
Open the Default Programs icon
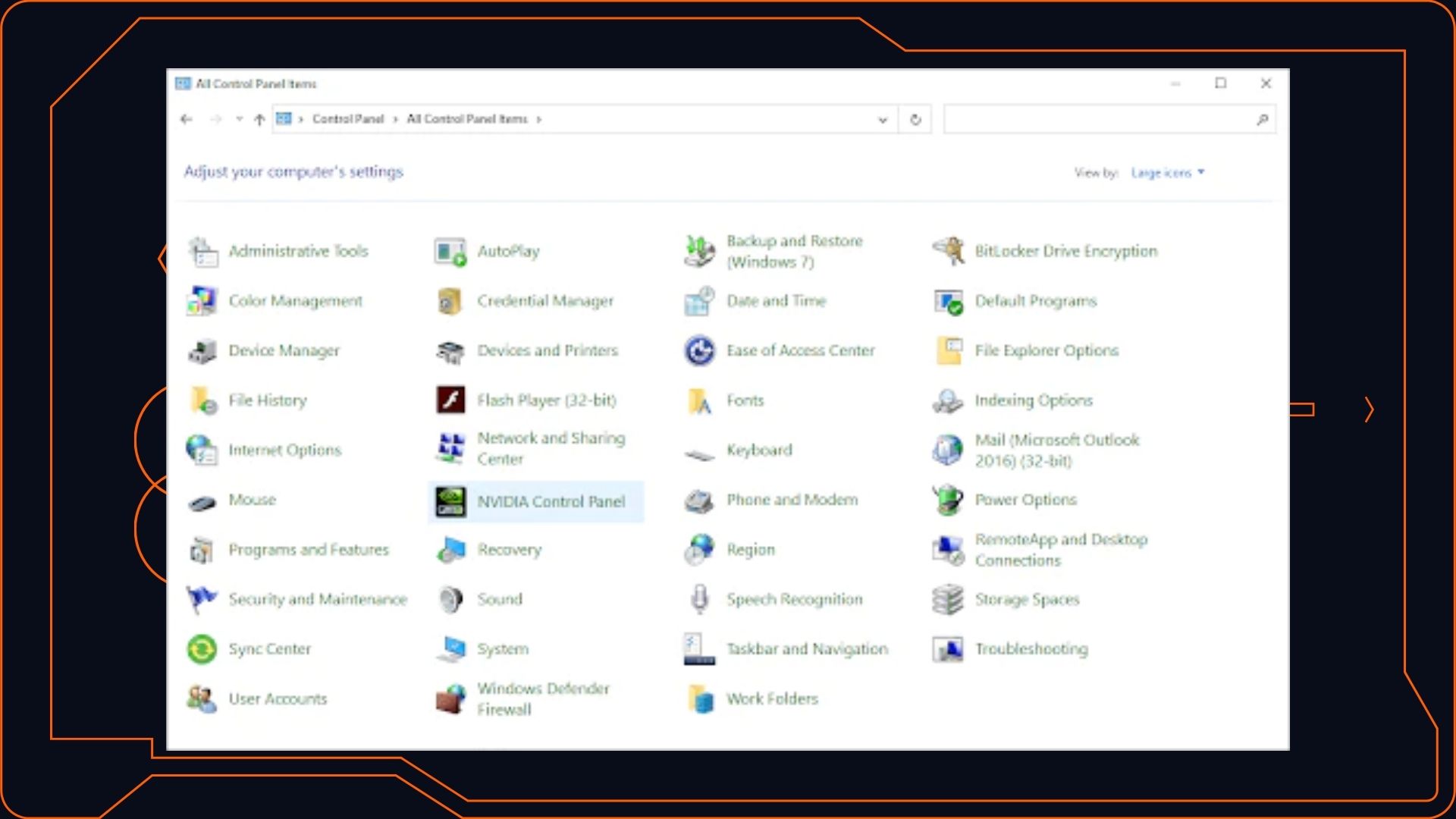coord(948,301)
